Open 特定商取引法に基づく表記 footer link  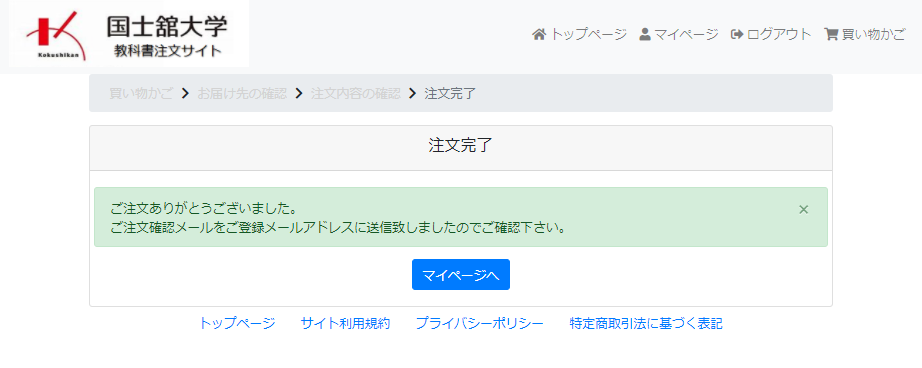646,323
